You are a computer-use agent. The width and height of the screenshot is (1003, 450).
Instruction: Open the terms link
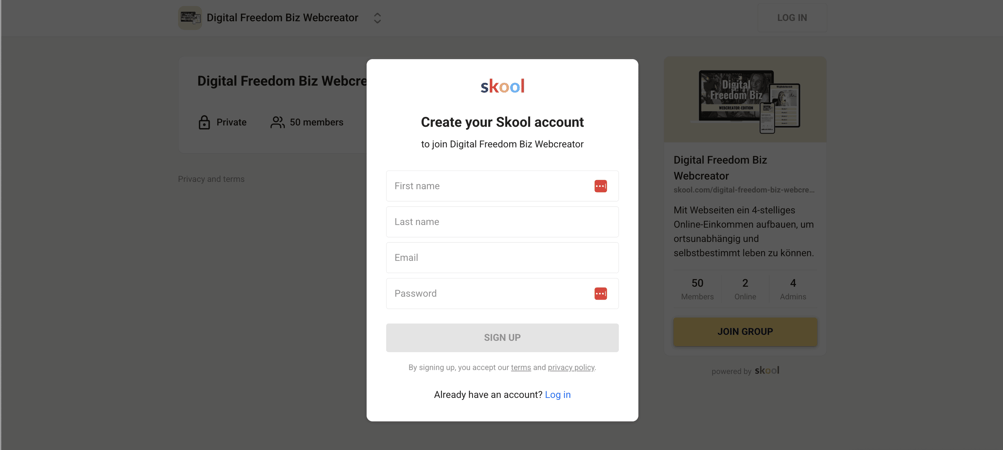[521, 368]
